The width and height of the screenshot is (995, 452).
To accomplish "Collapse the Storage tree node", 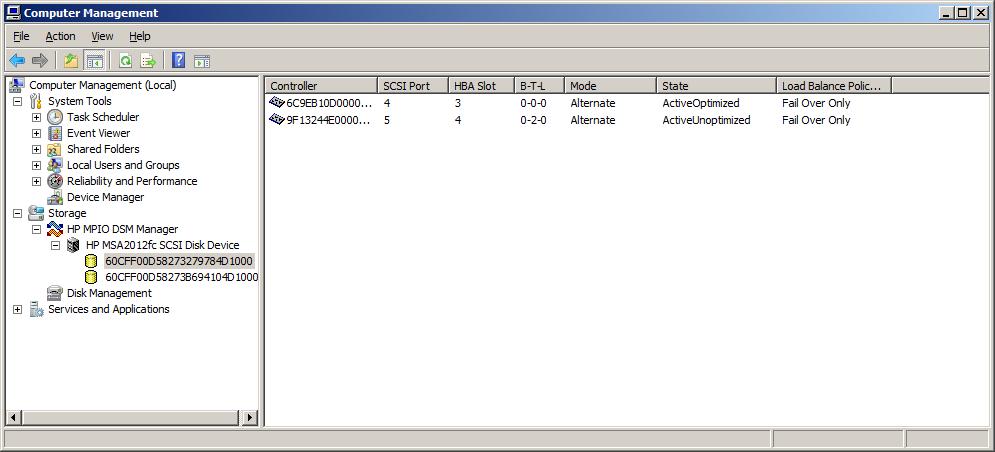I will (17, 213).
